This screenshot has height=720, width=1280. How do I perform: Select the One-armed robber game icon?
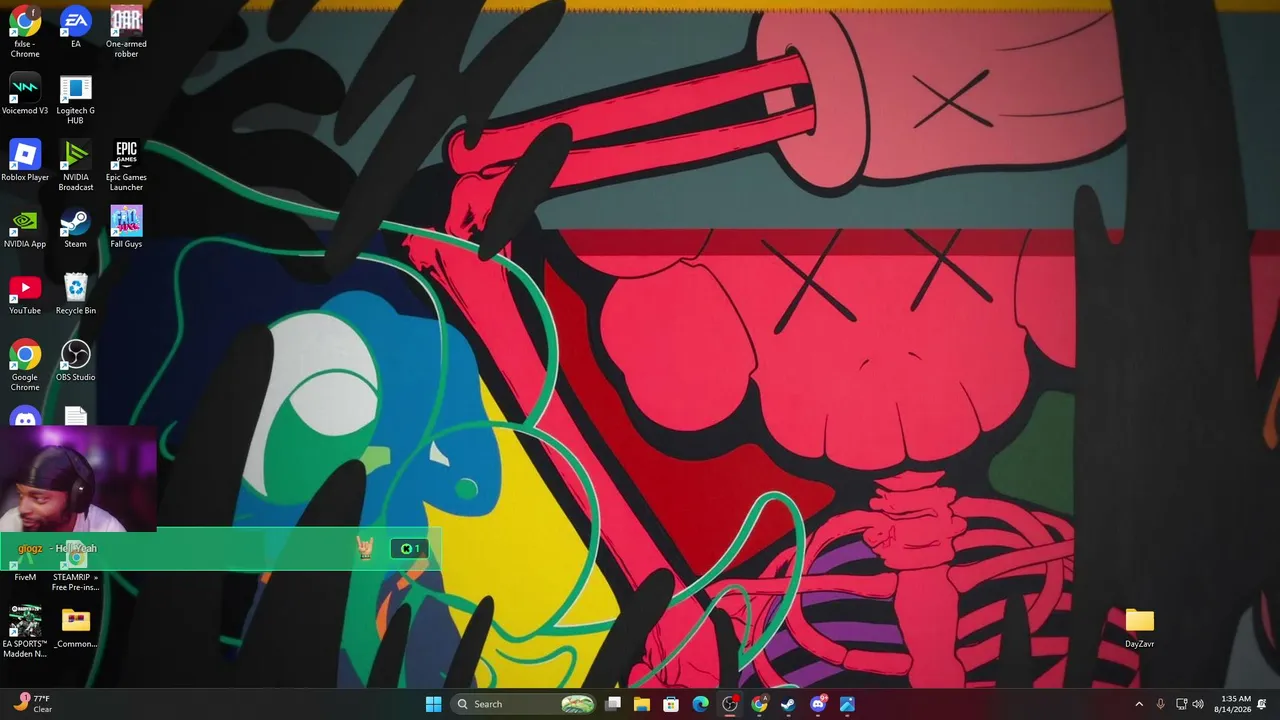126,32
